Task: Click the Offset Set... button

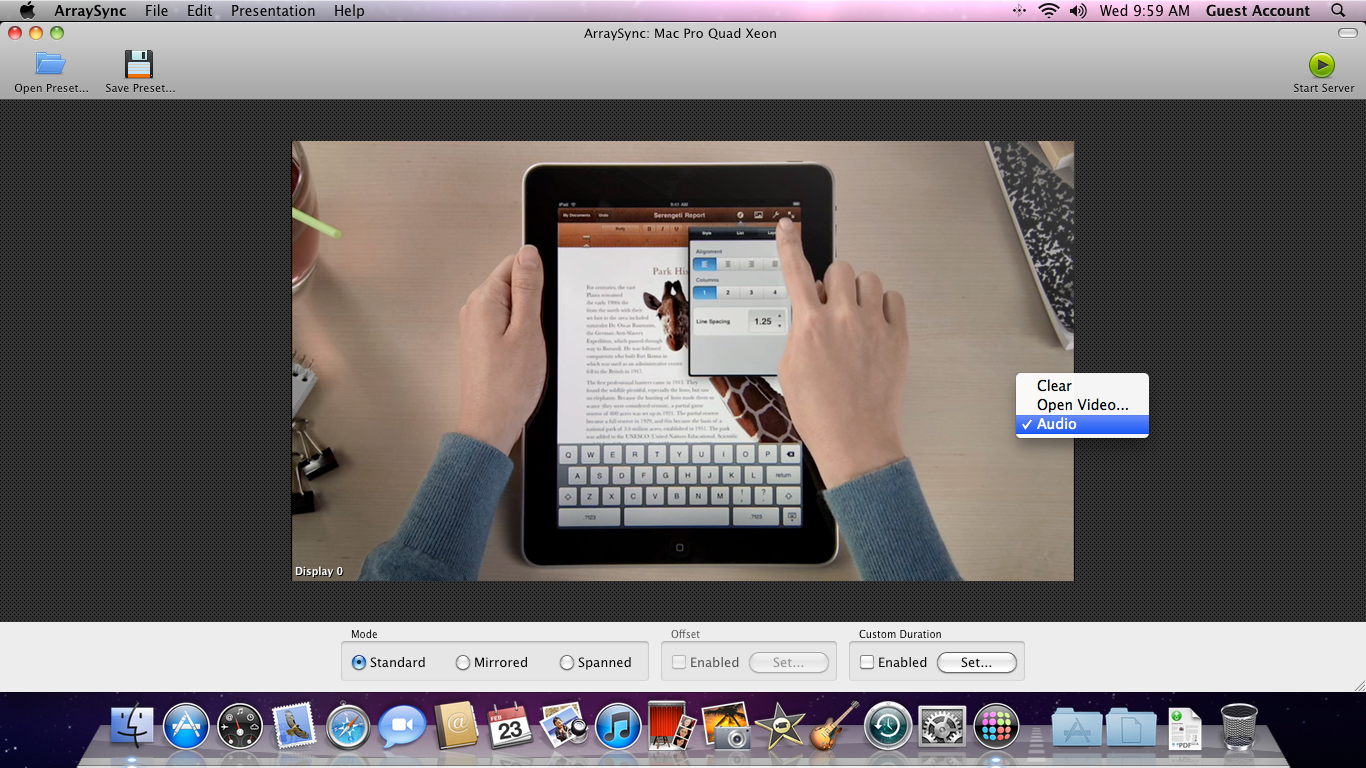Action: [x=789, y=662]
